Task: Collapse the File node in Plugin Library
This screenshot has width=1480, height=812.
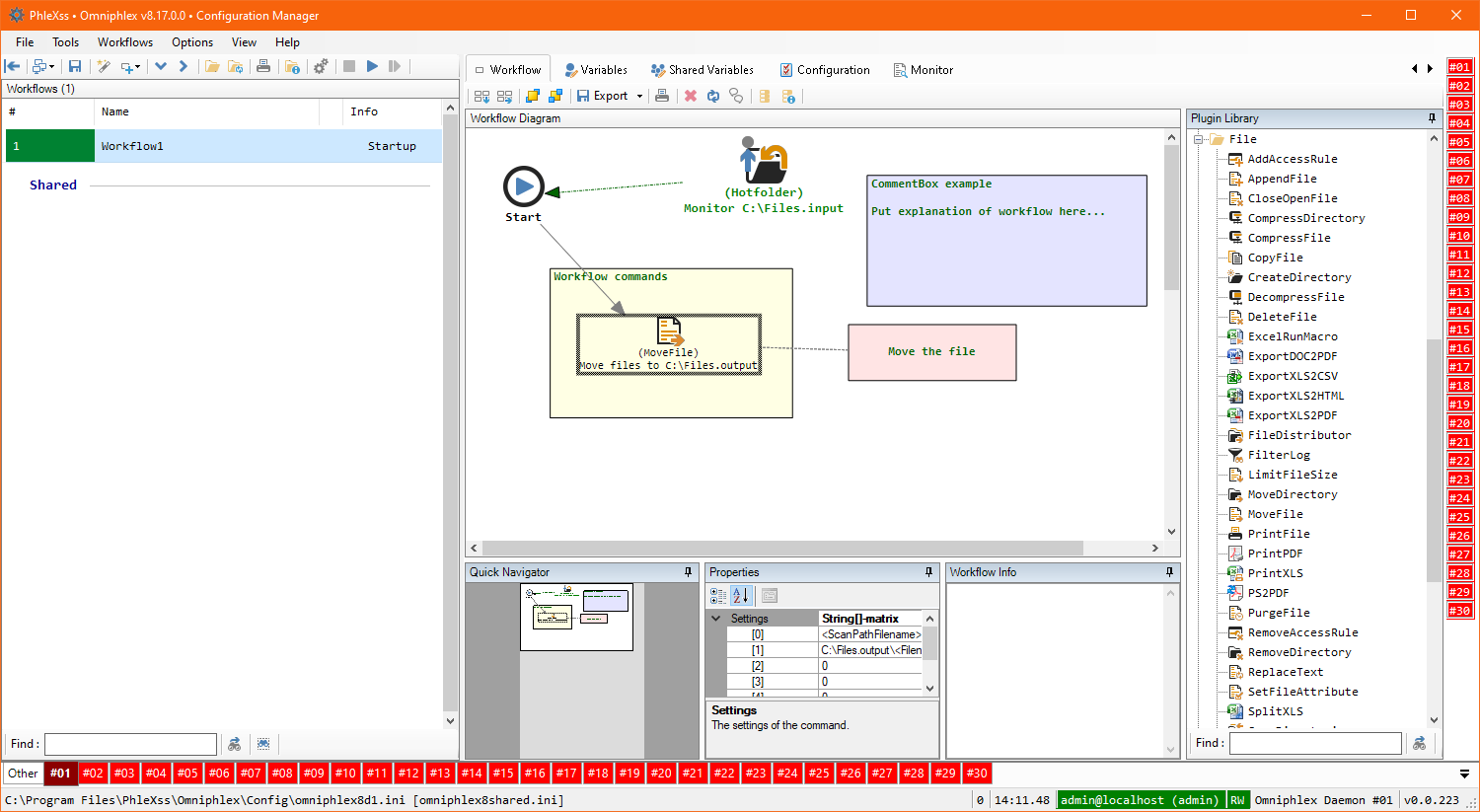Action: pyautogui.click(x=1199, y=139)
